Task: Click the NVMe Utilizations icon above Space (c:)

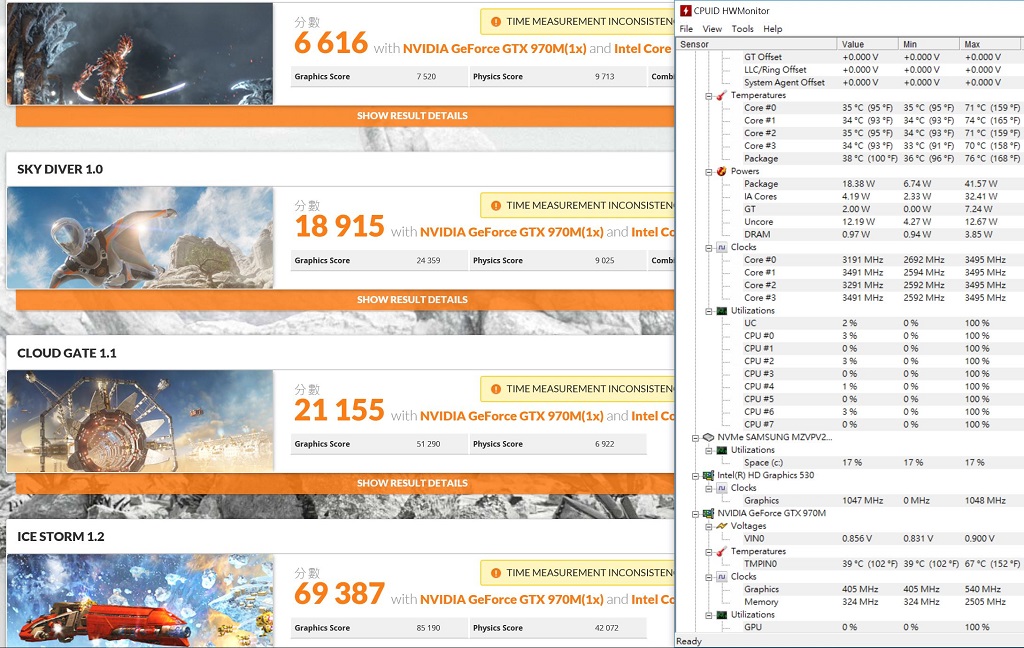Action: coord(722,449)
